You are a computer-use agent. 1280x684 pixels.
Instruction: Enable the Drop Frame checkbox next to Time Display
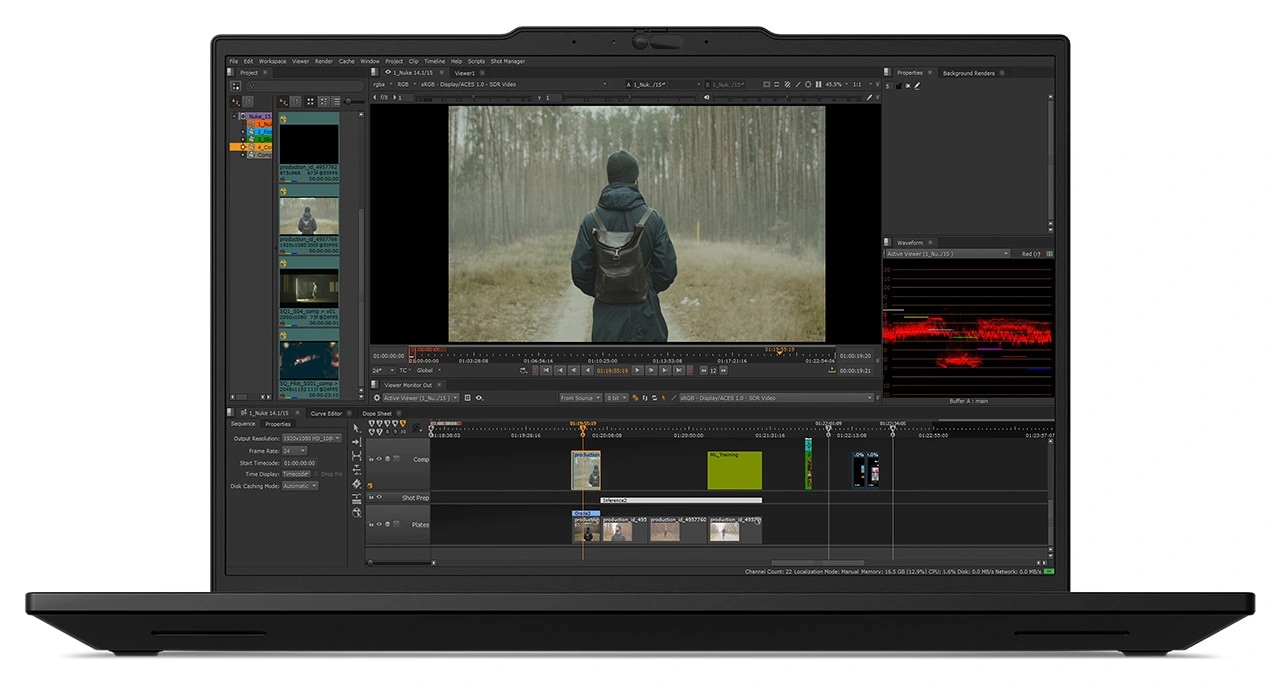point(315,474)
